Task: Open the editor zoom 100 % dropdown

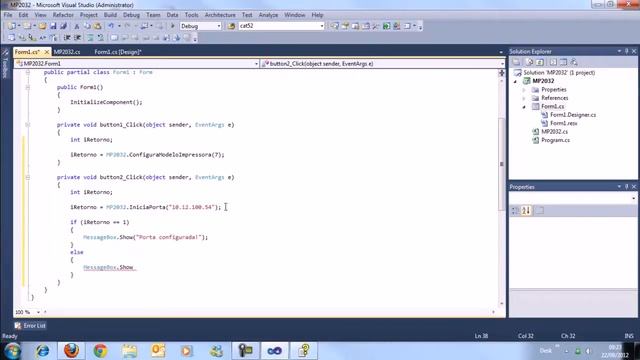Action: (38, 312)
